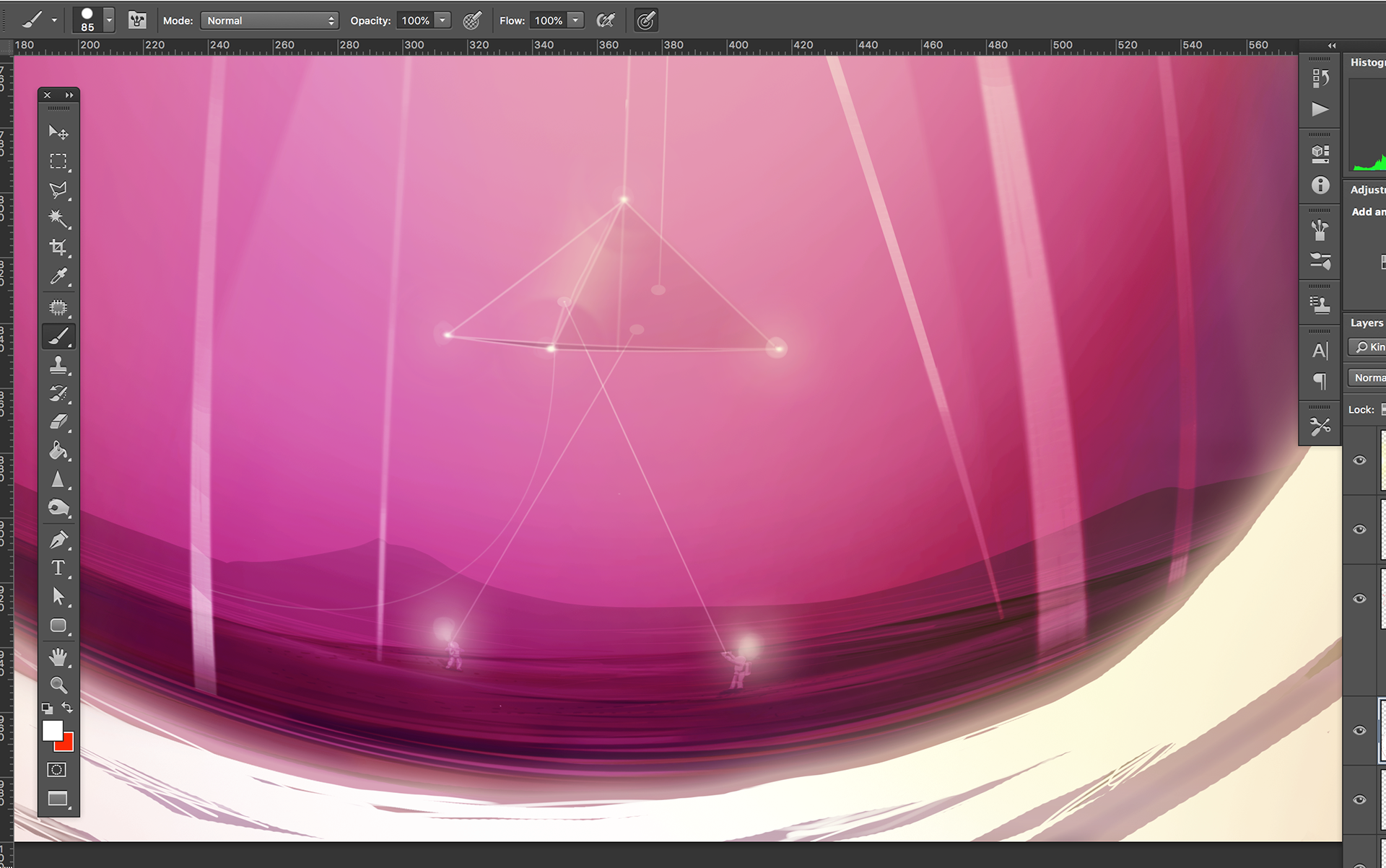Open the brush preset picker arrow

[x=109, y=20]
